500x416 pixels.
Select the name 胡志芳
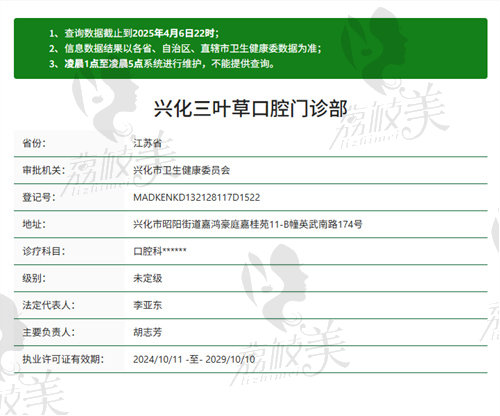coord(148,332)
